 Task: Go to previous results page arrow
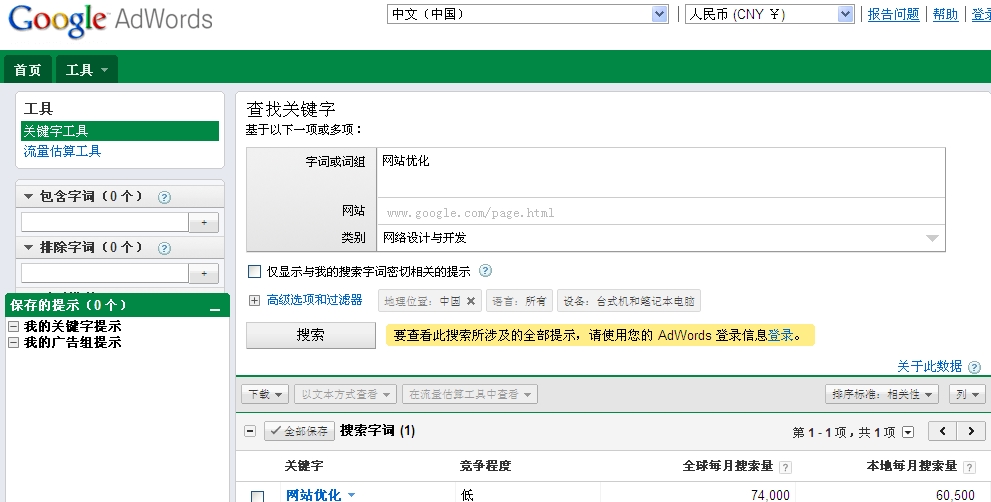(942, 431)
